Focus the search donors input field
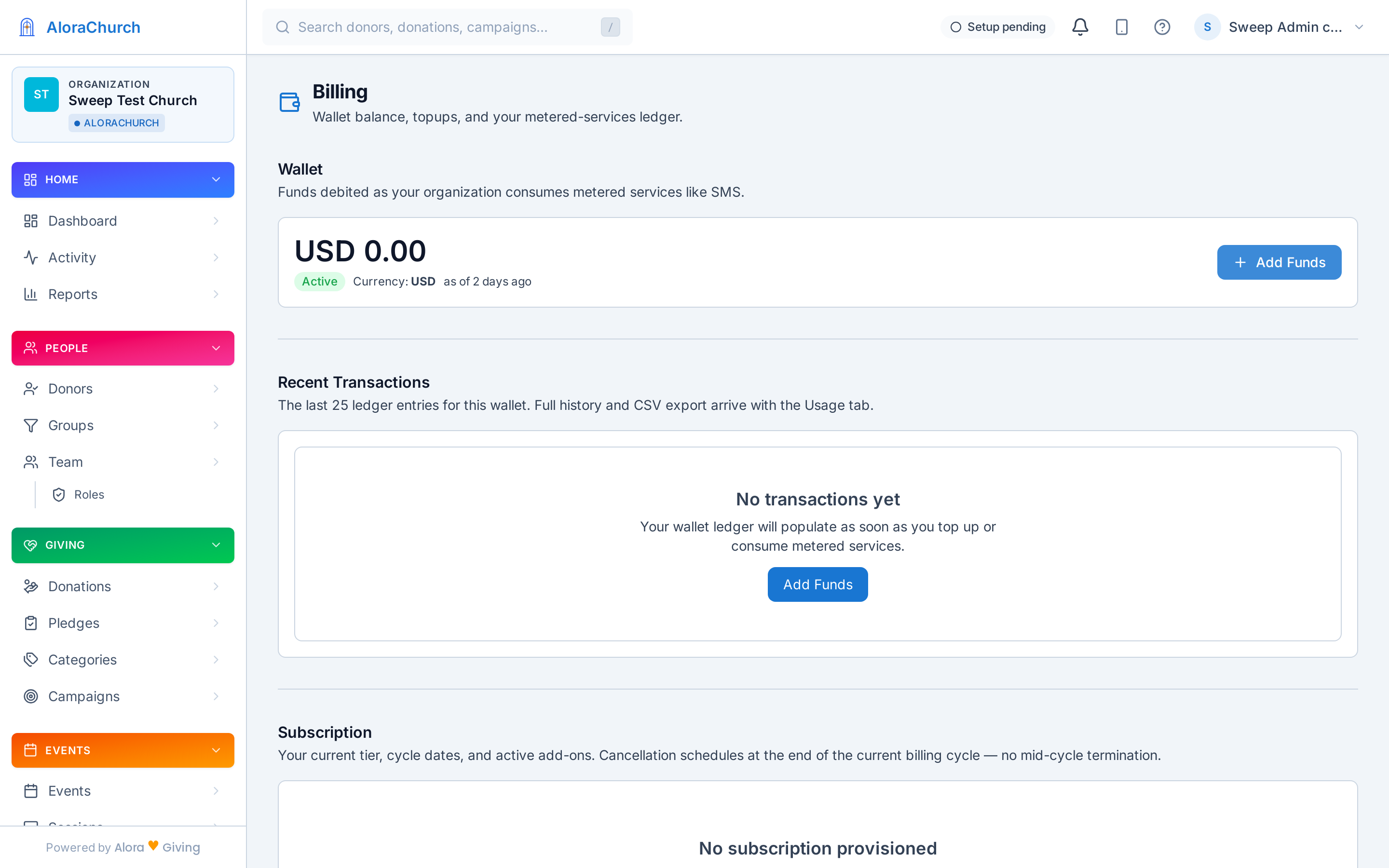 click(x=447, y=27)
